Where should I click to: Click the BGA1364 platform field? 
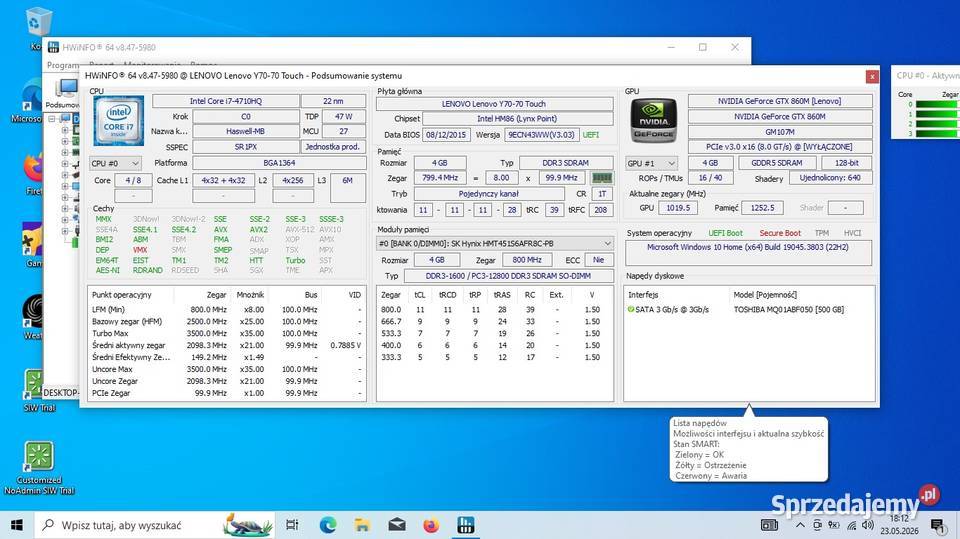click(x=279, y=163)
